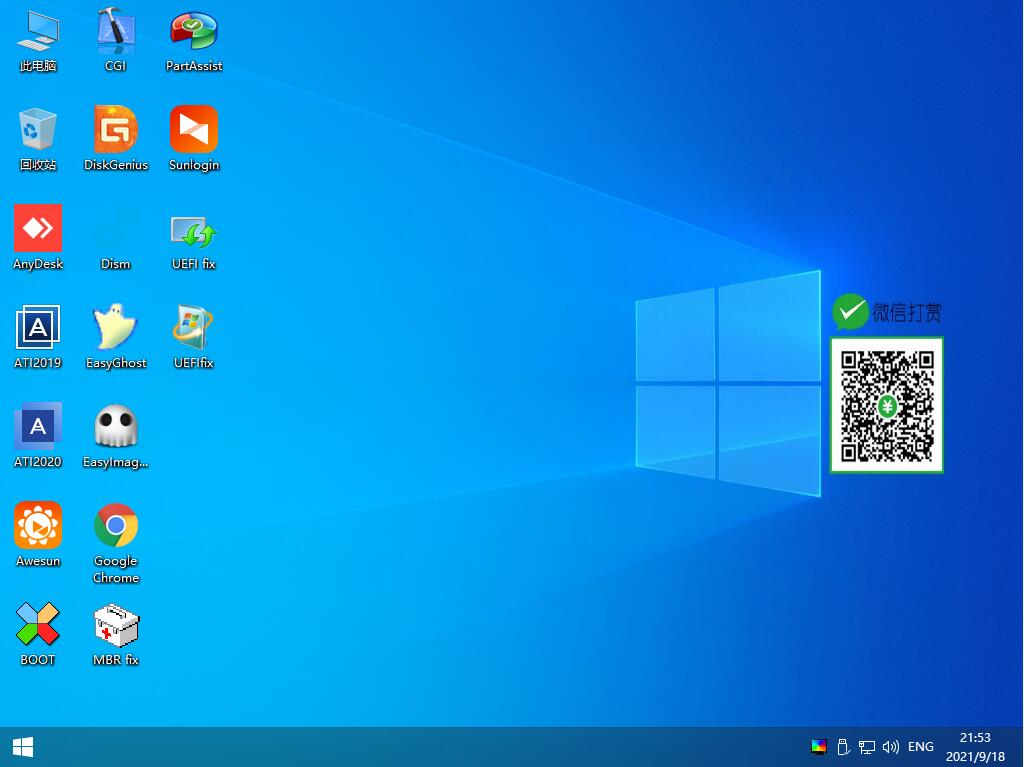Open the Windows Start menu

click(x=21, y=746)
